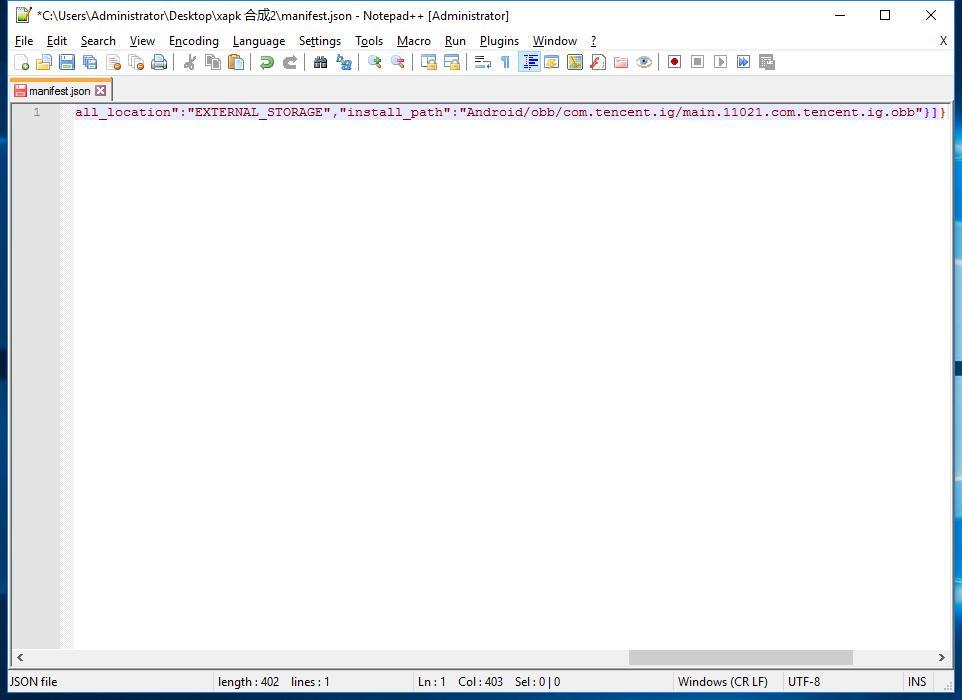The height and width of the screenshot is (700, 962).
Task: Toggle word wrap in the toolbar
Action: (x=483, y=62)
